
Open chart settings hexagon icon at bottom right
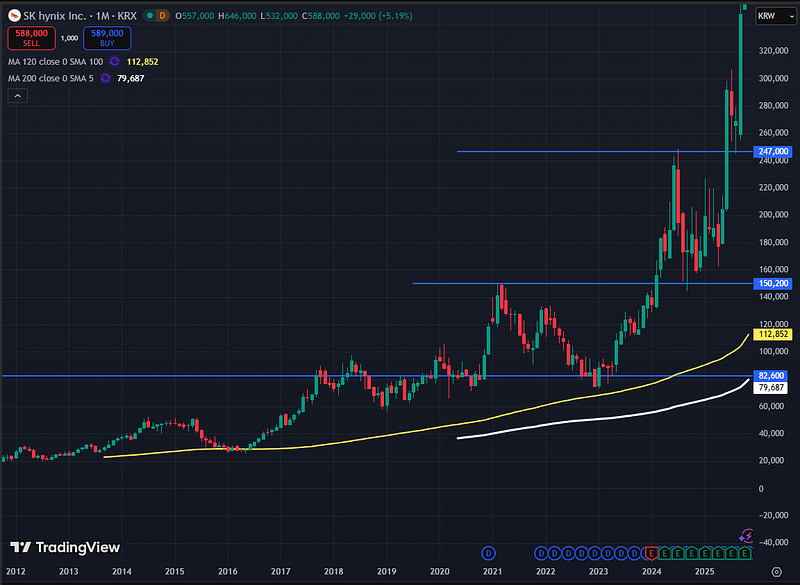(777, 572)
